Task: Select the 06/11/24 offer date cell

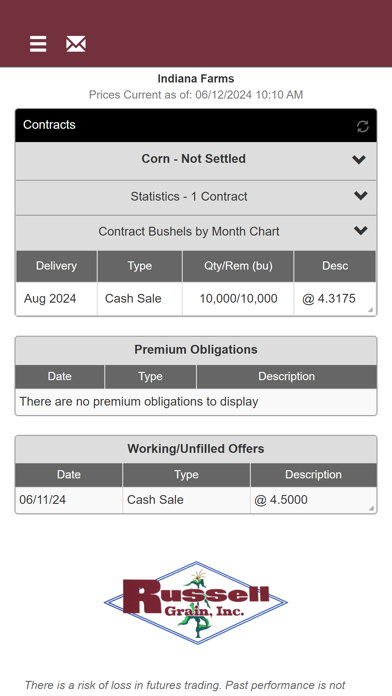Action: 69,500
